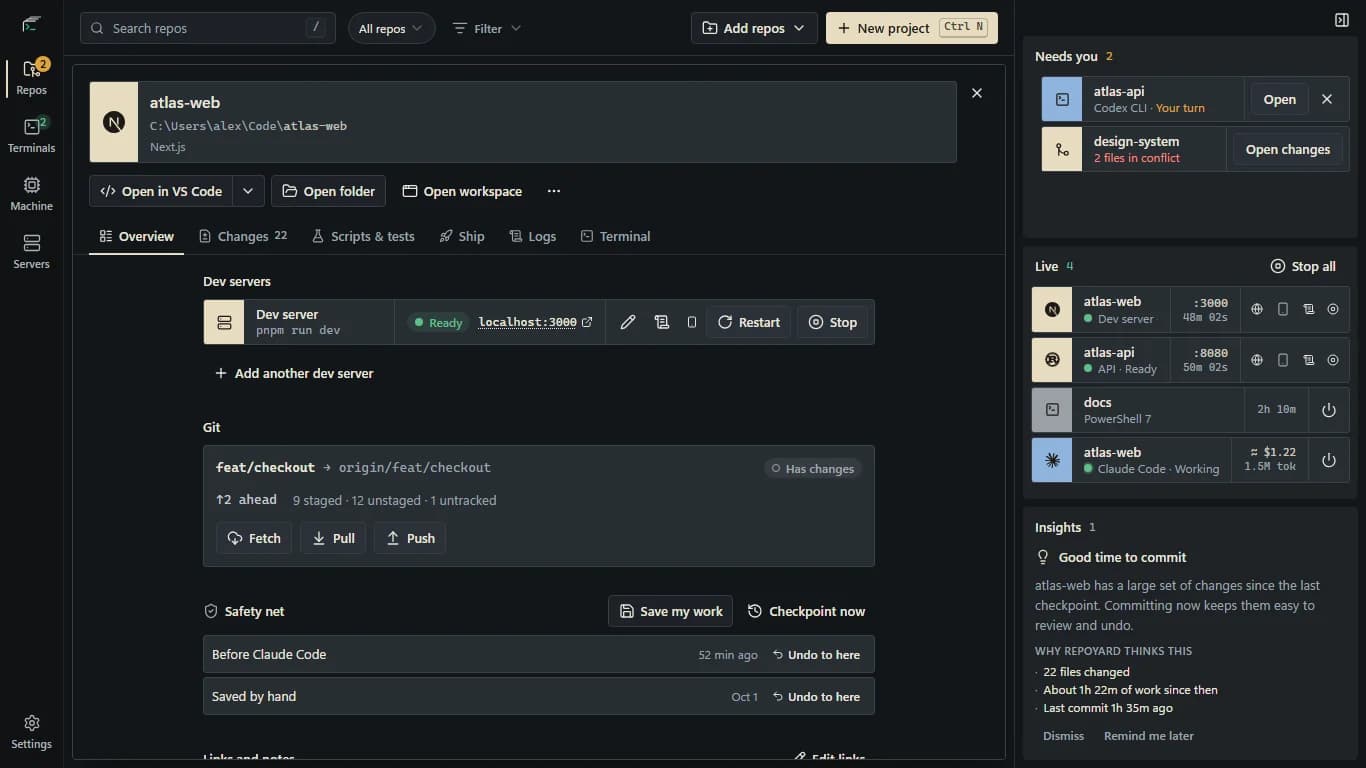This screenshot has height=768, width=1366.
Task: Click Stop all in Live panel
Action: coord(1303,266)
